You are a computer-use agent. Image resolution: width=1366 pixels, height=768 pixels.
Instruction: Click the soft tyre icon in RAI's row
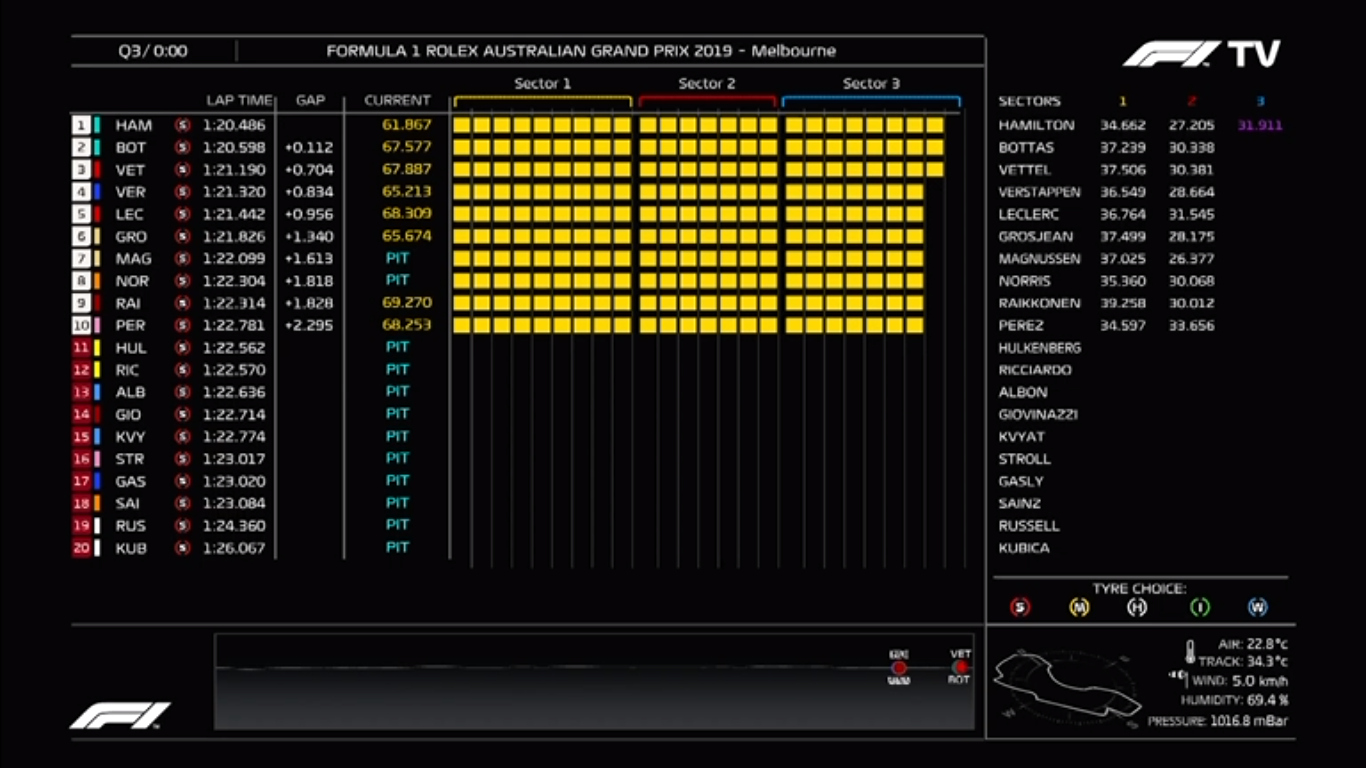pyautogui.click(x=182, y=303)
